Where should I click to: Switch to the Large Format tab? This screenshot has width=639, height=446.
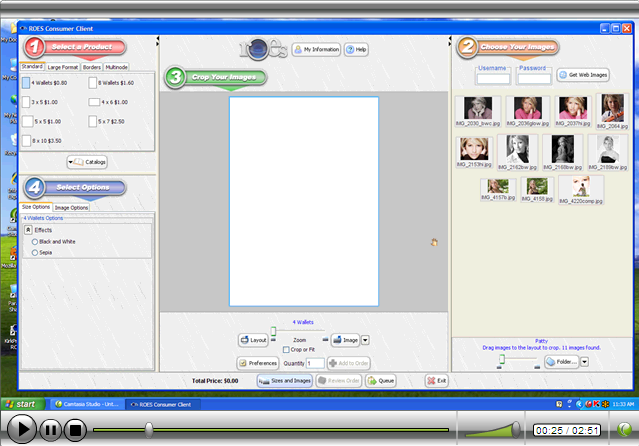[x=62, y=67]
